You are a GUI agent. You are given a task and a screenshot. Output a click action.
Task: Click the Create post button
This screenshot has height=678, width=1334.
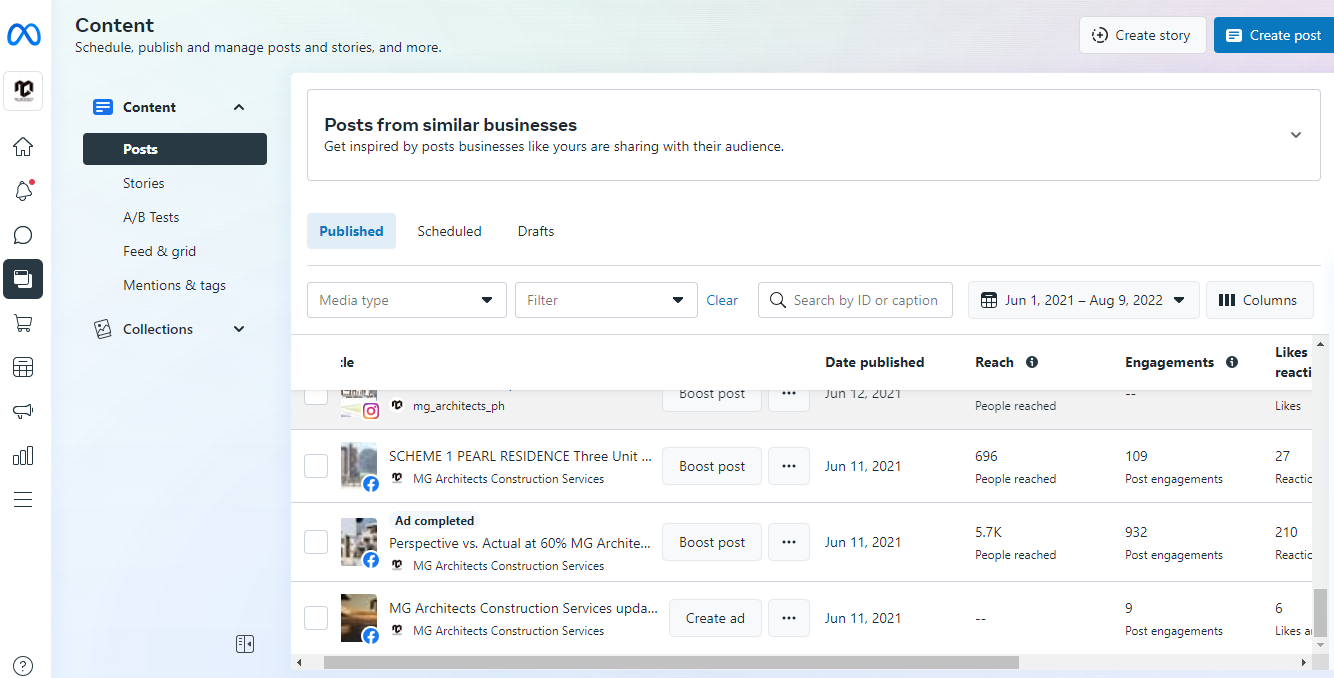click(1273, 35)
